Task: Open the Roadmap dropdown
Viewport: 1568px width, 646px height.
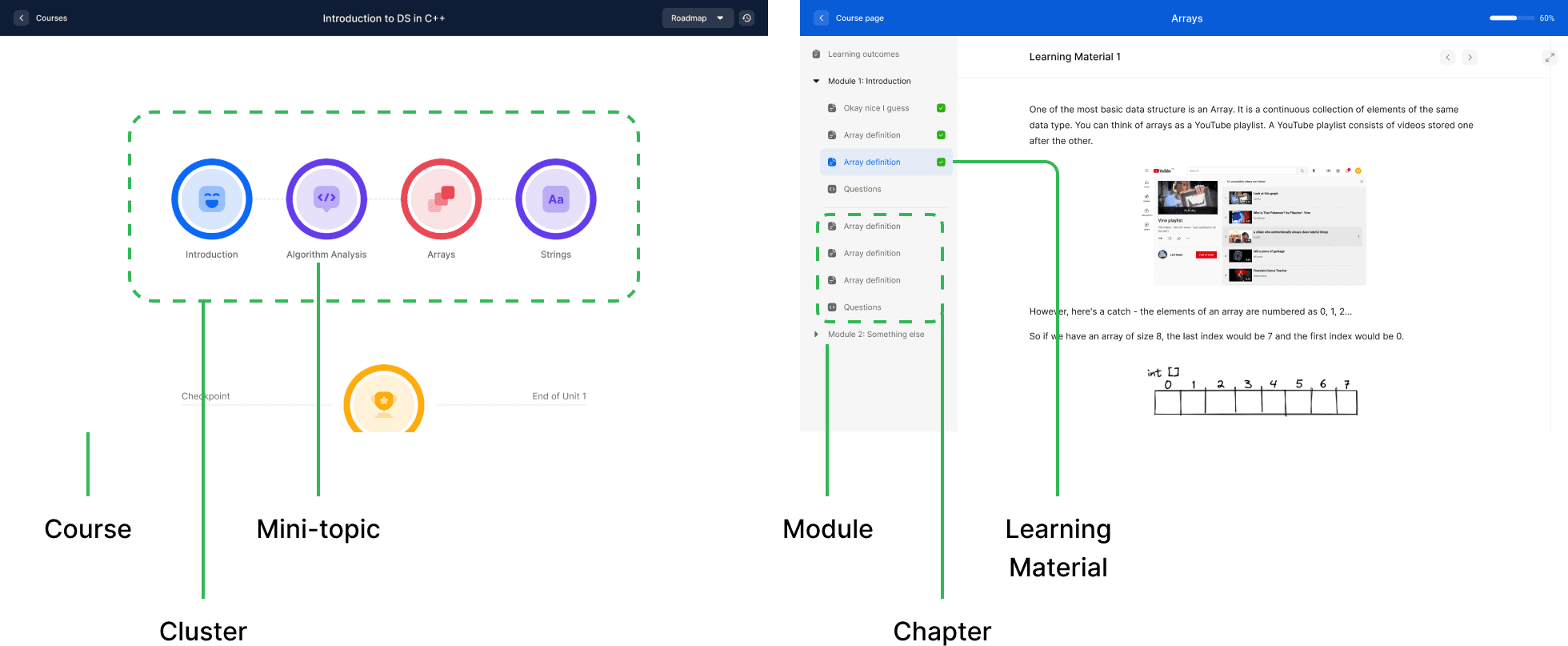Action: [x=698, y=18]
